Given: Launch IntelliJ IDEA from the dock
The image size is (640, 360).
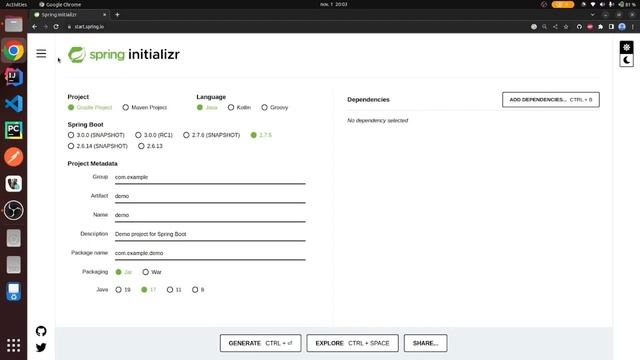Looking at the screenshot, I should click(x=13, y=77).
